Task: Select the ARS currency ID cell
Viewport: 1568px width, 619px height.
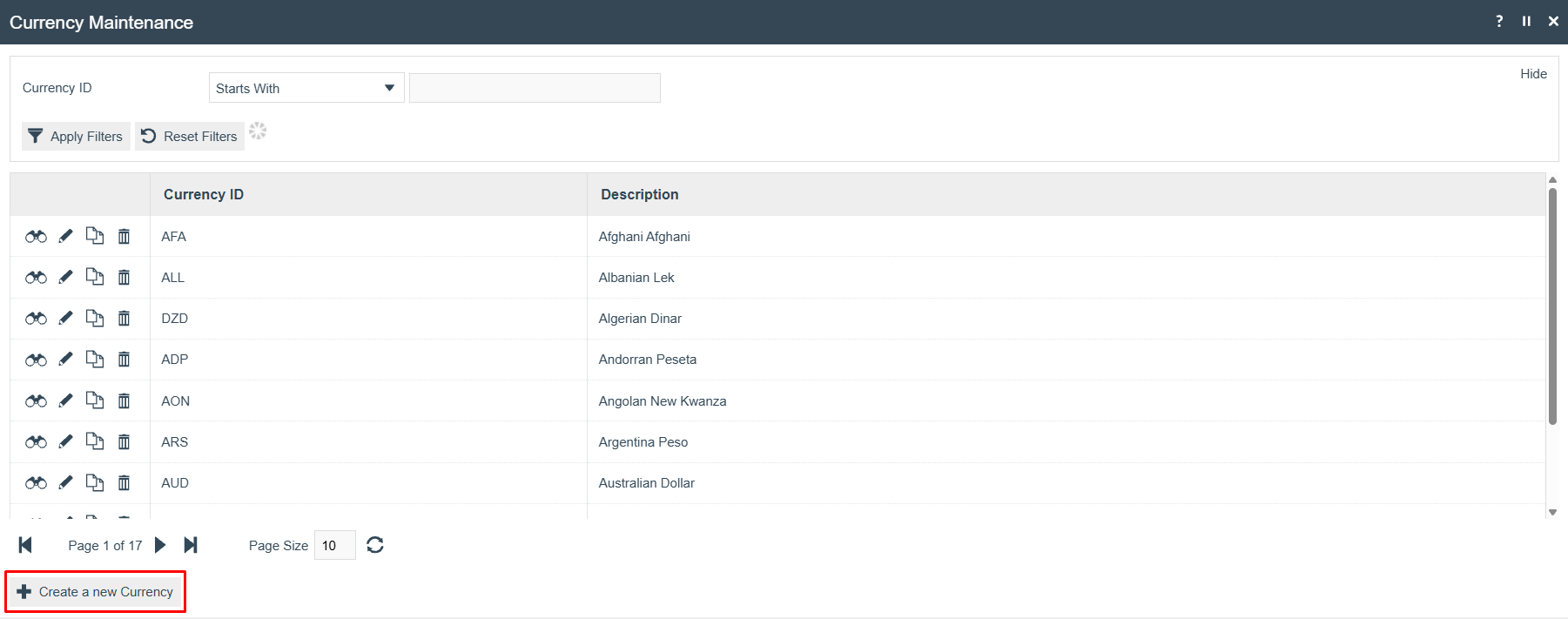Action: (x=369, y=442)
